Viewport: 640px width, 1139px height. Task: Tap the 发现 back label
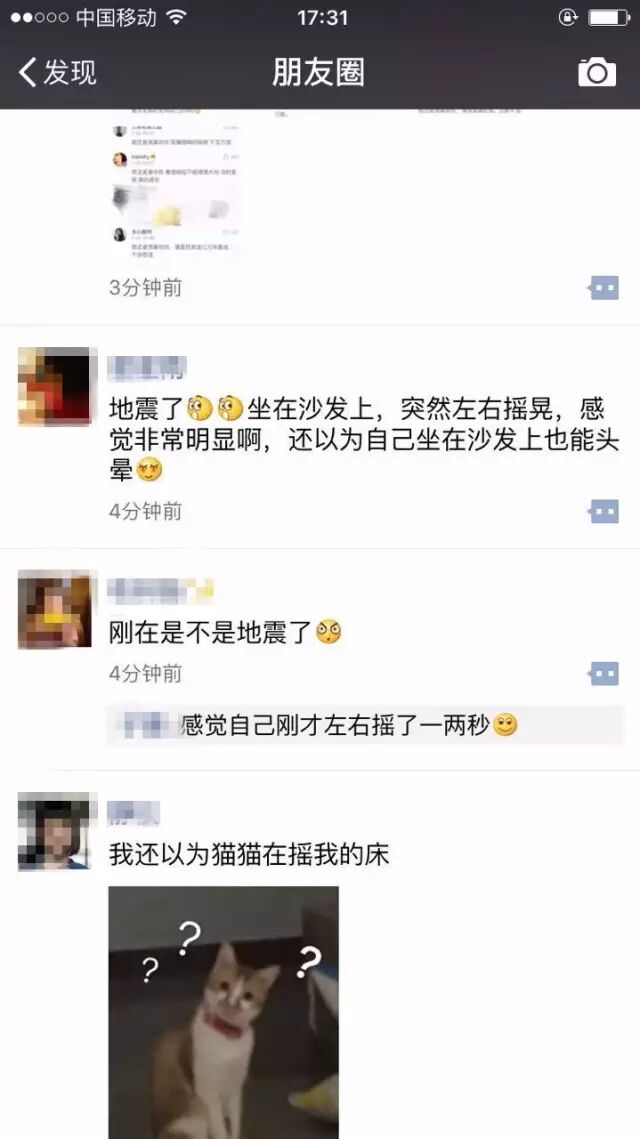tap(70, 73)
